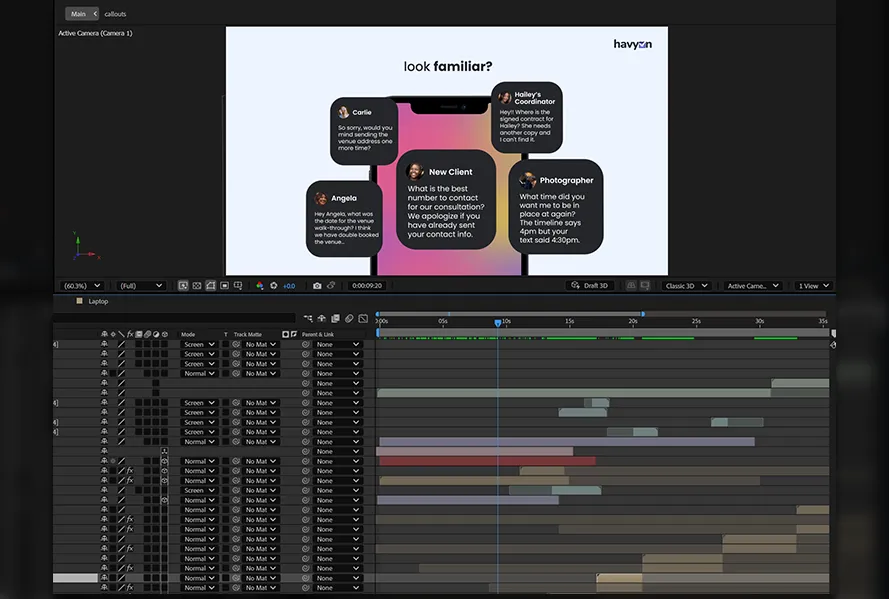Open the None parent dropdown in top layer row
The height and width of the screenshot is (599, 889).
pyautogui.click(x=337, y=345)
